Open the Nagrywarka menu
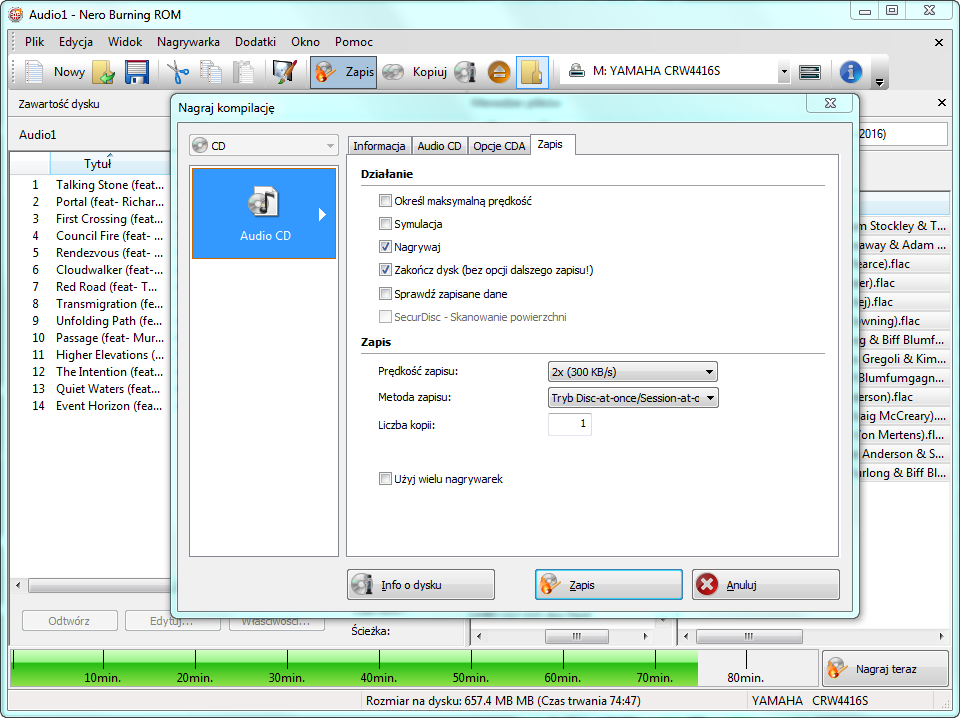The height and width of the screenshot is (718, 960). point(188,42)
